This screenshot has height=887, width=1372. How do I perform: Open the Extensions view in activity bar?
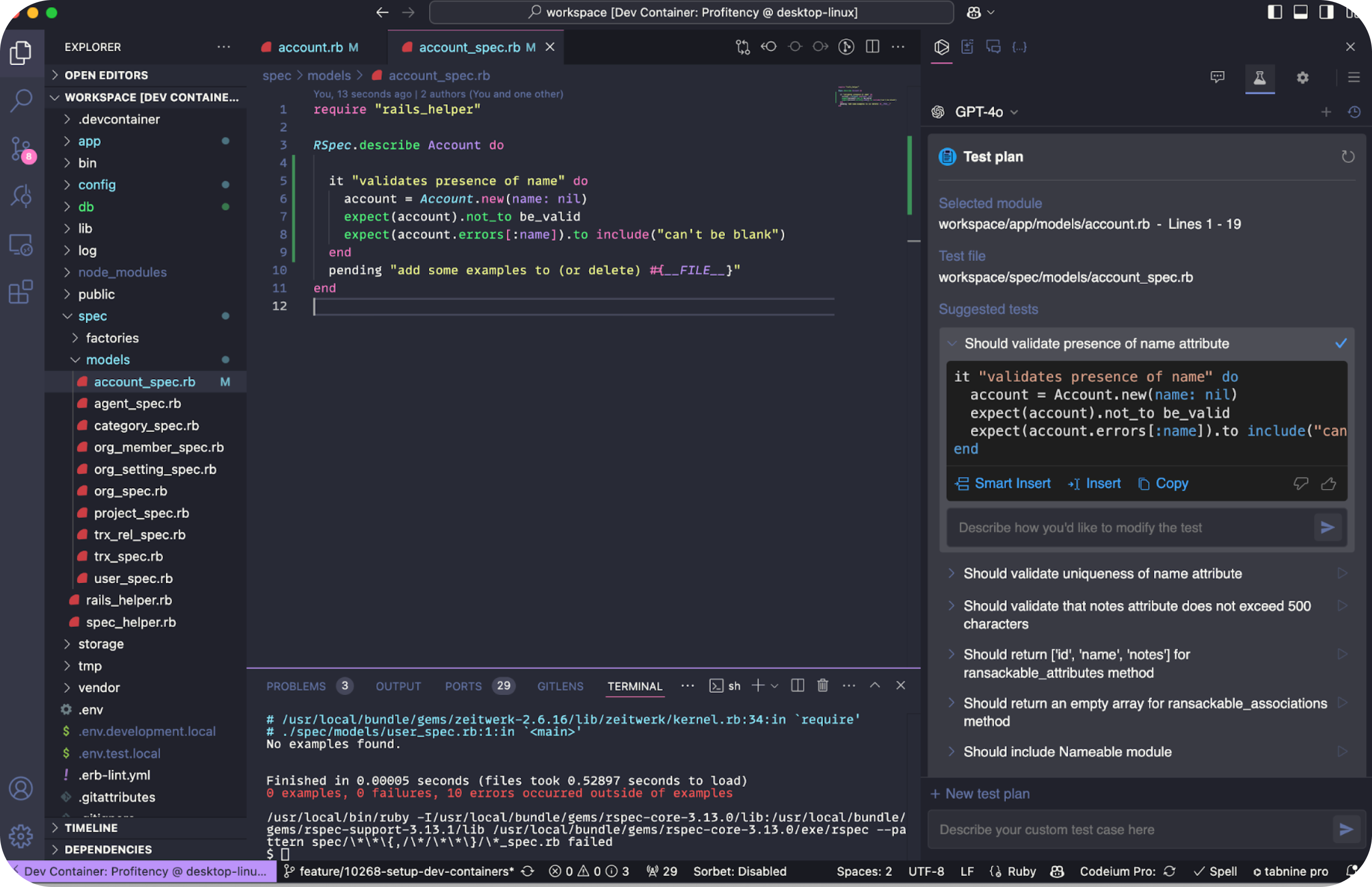[21, 292]
